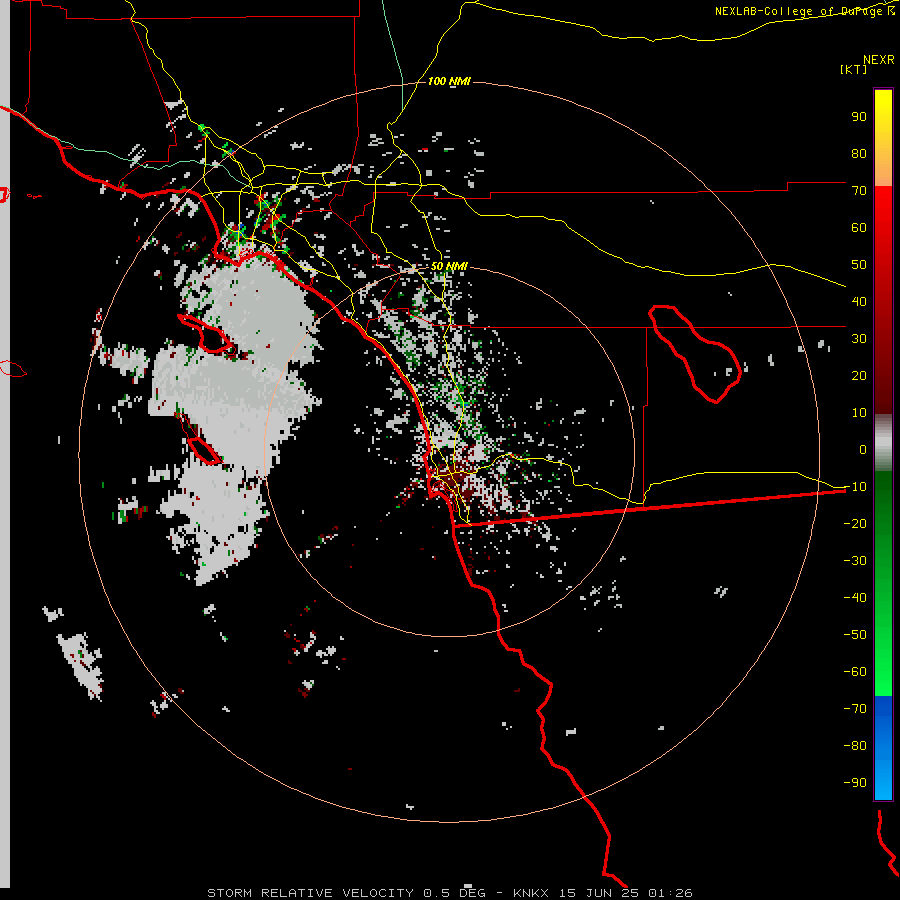Click the -80 value on the velocity scale

[x=855, y=746]
